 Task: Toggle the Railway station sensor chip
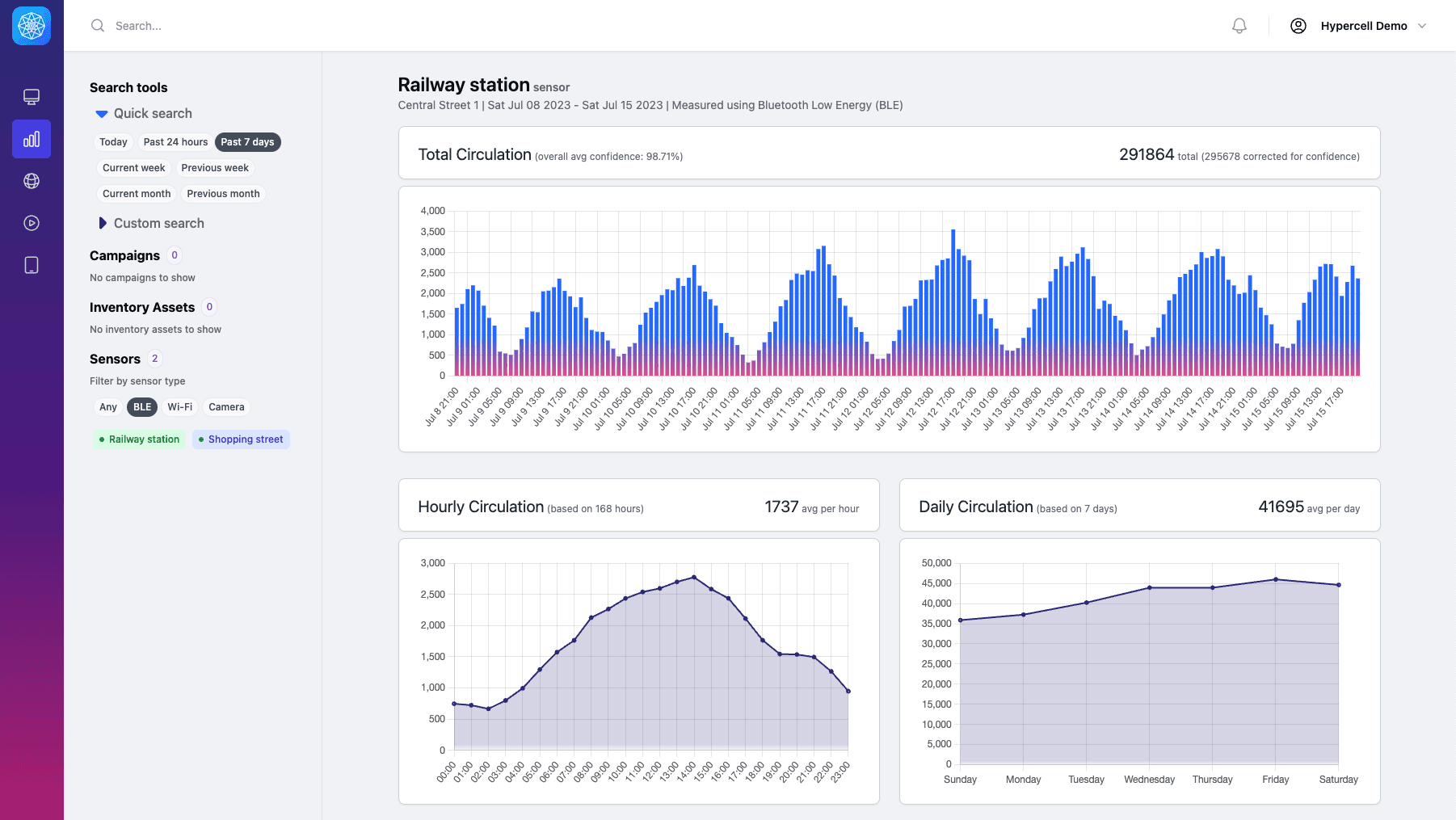(139, 439)
